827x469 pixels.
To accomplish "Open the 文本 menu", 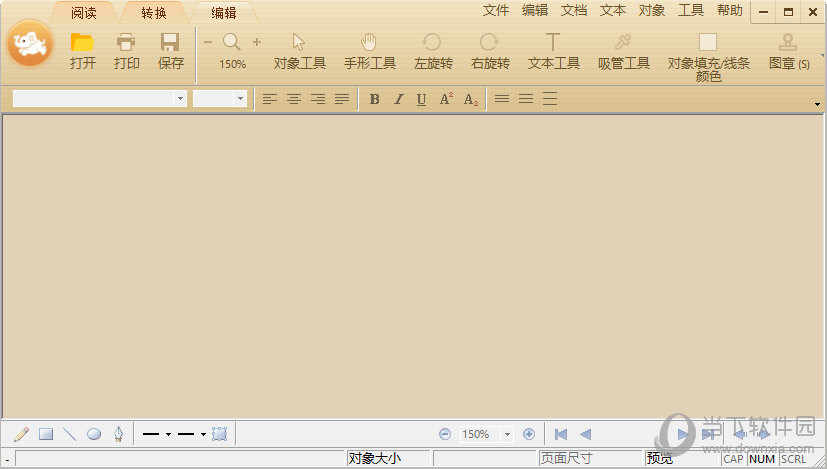I will click(x=613, y=11).
